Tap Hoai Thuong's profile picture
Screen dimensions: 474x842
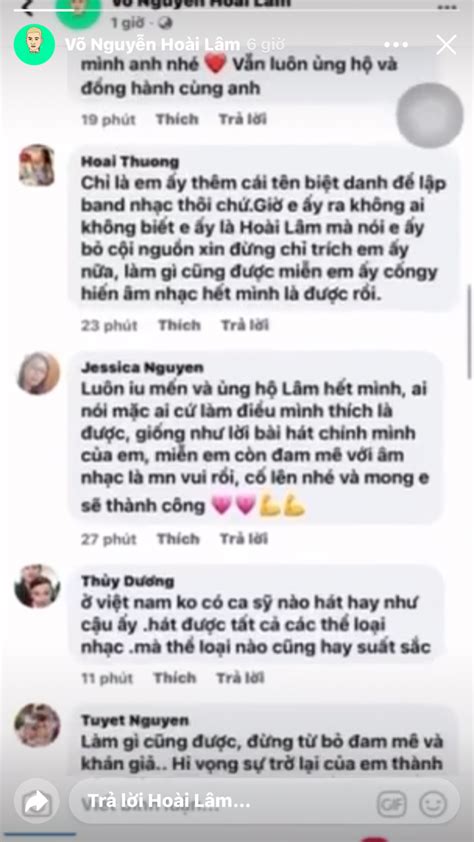click(37, 165)
